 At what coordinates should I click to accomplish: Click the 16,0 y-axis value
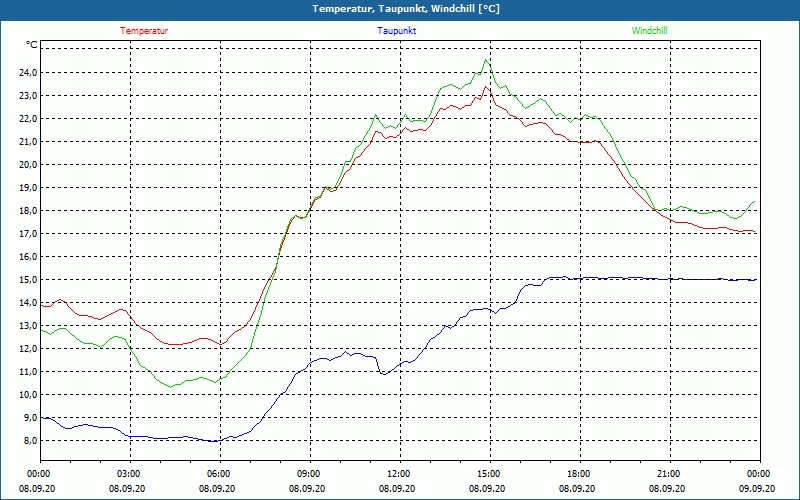point(28,257)
